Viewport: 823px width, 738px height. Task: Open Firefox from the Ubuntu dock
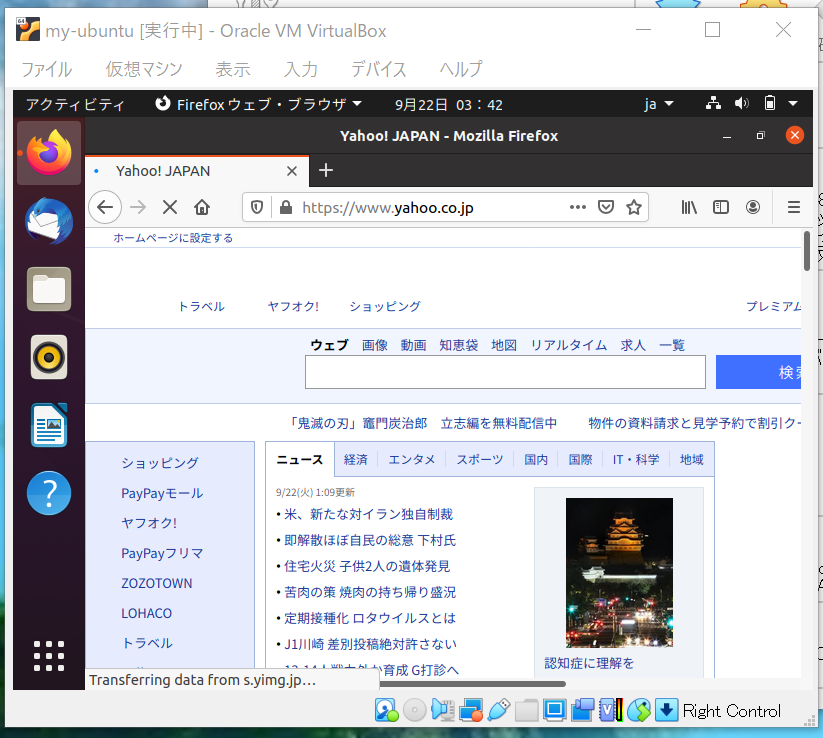click(x=49, y=153)
